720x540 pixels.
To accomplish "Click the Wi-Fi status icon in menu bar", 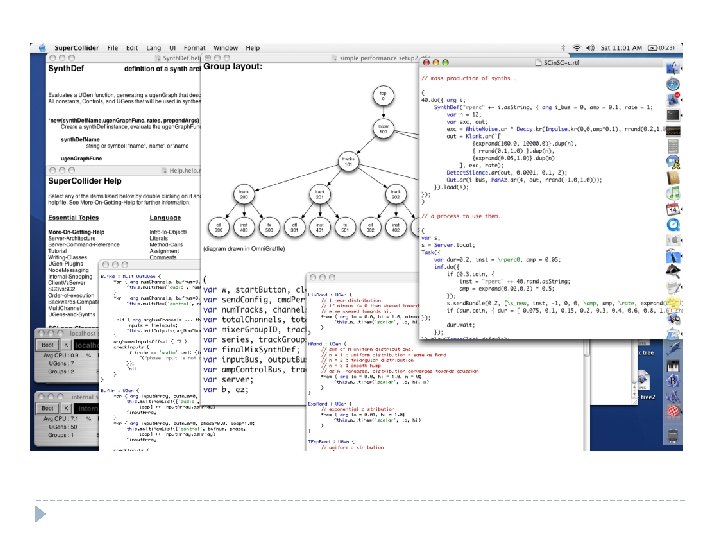I will 577,48.
